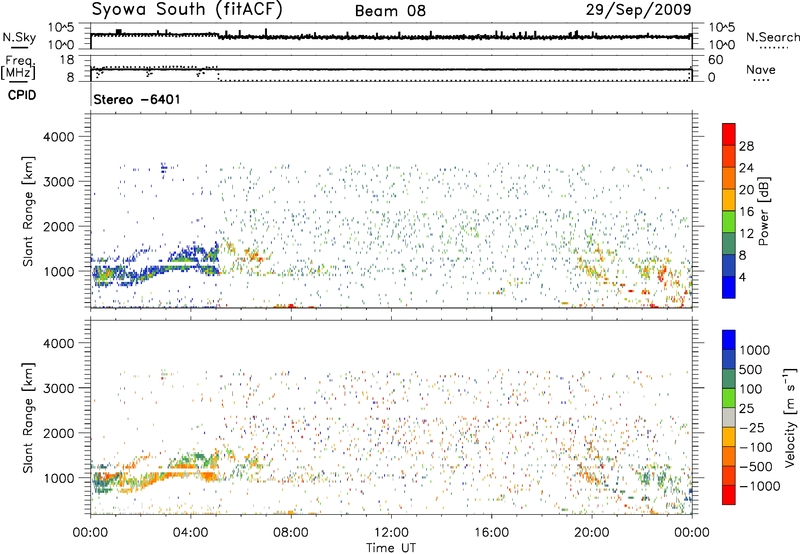800x554 pixels.
Task: Pick teal Velocity segment between 100 and 500
Action: [729, 379]
